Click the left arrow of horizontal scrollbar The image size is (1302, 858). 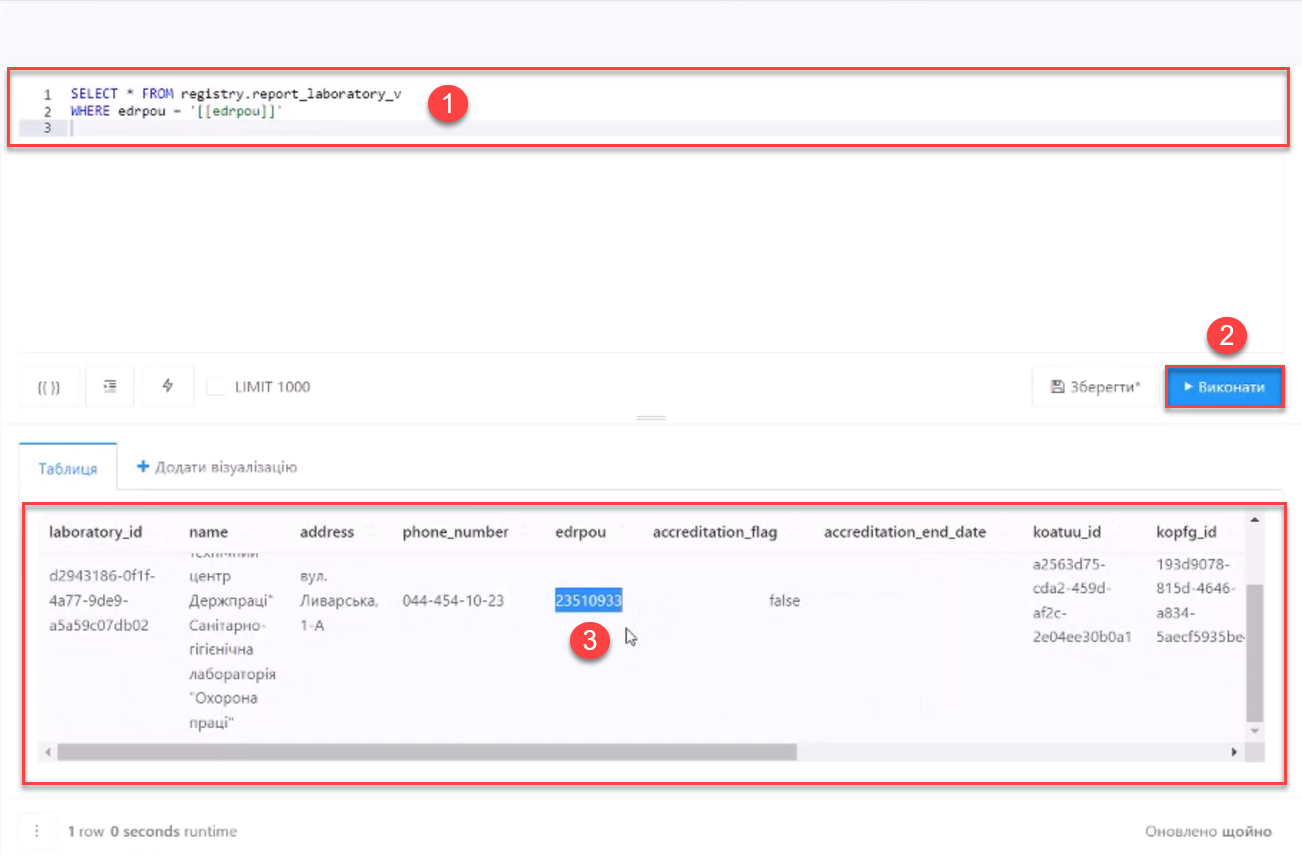47,752
